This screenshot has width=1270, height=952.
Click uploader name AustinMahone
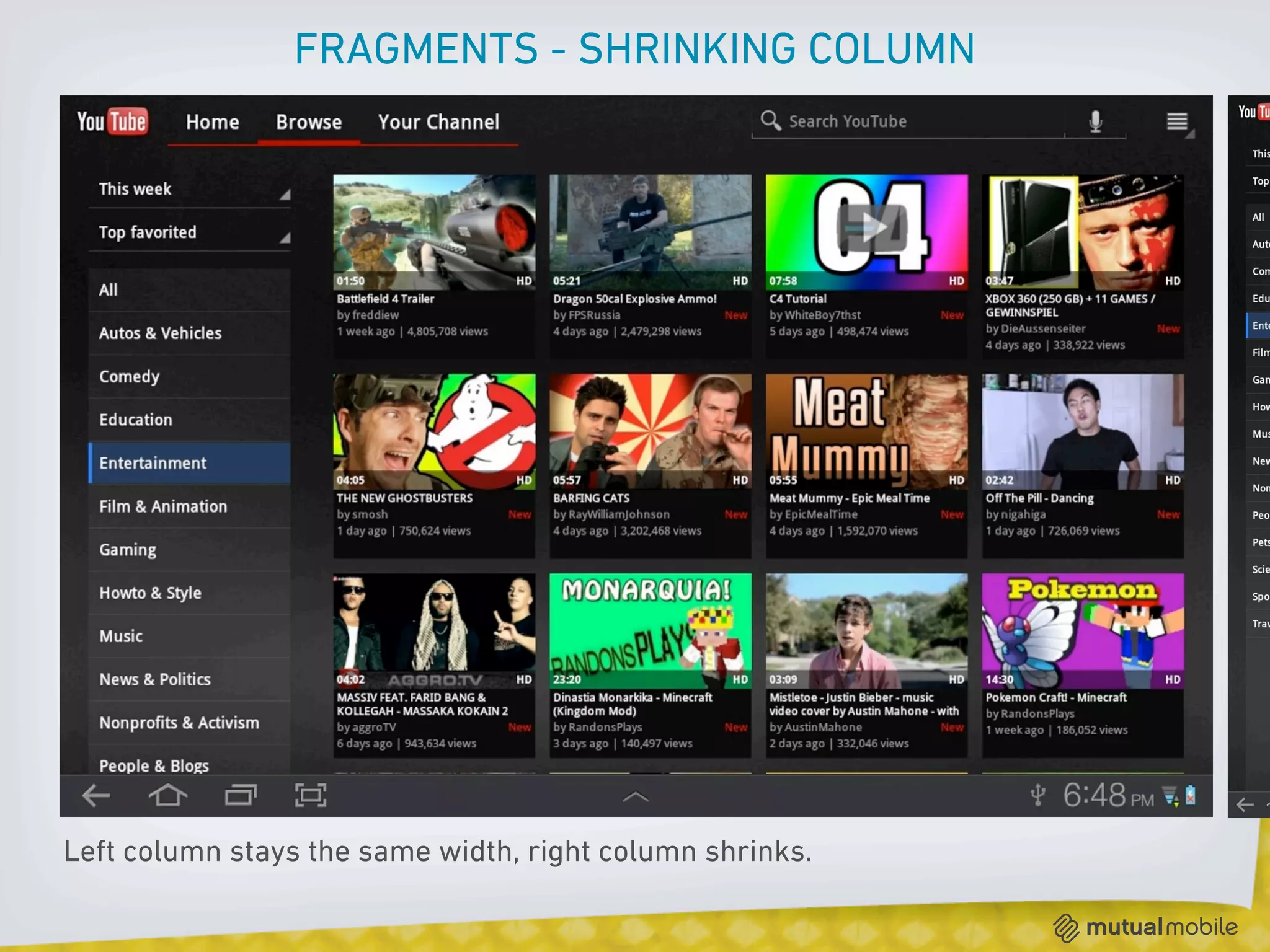824,727
